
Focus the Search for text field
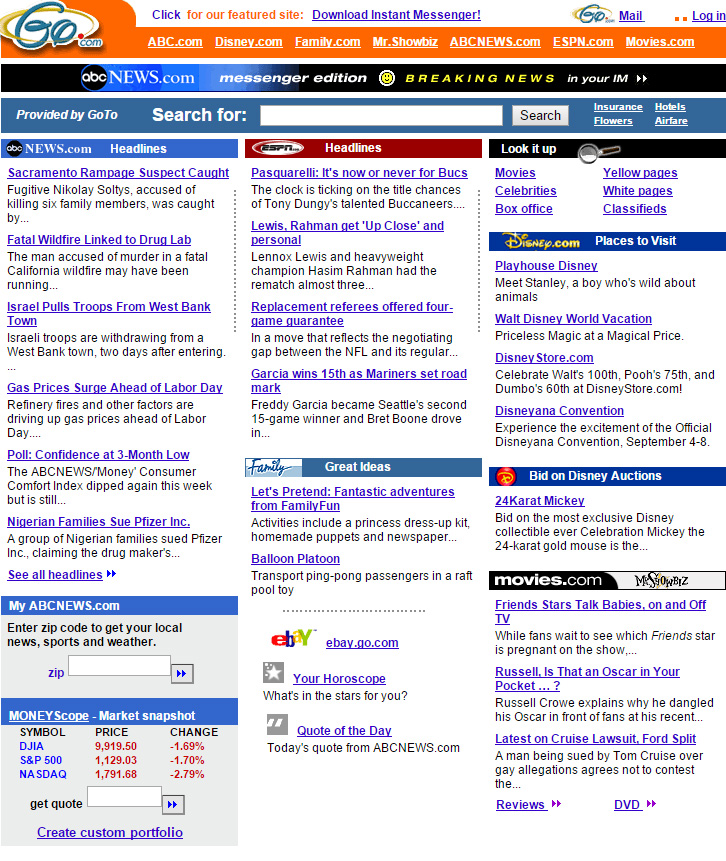[381, 115]
